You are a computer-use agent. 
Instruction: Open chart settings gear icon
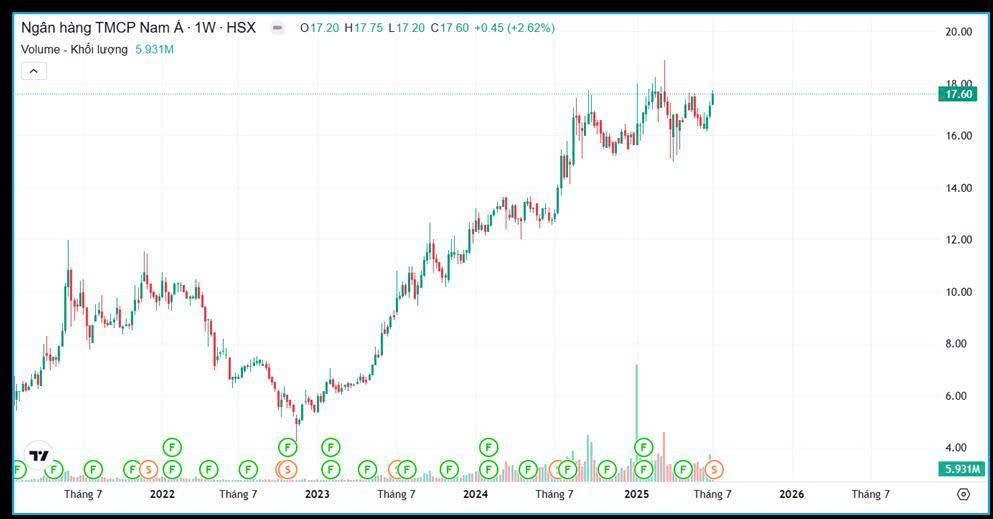[x=963, y=494]
